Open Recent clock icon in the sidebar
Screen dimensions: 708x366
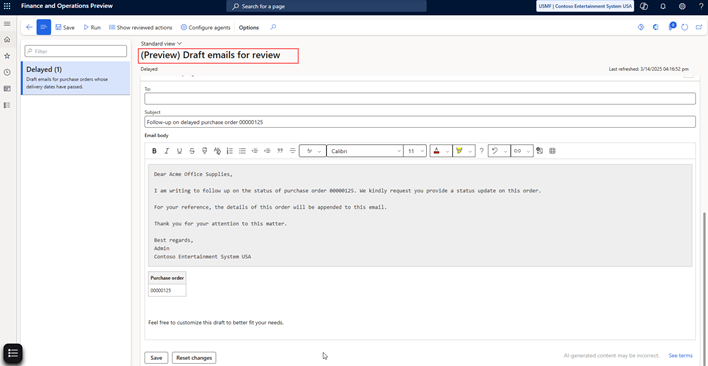7,72
